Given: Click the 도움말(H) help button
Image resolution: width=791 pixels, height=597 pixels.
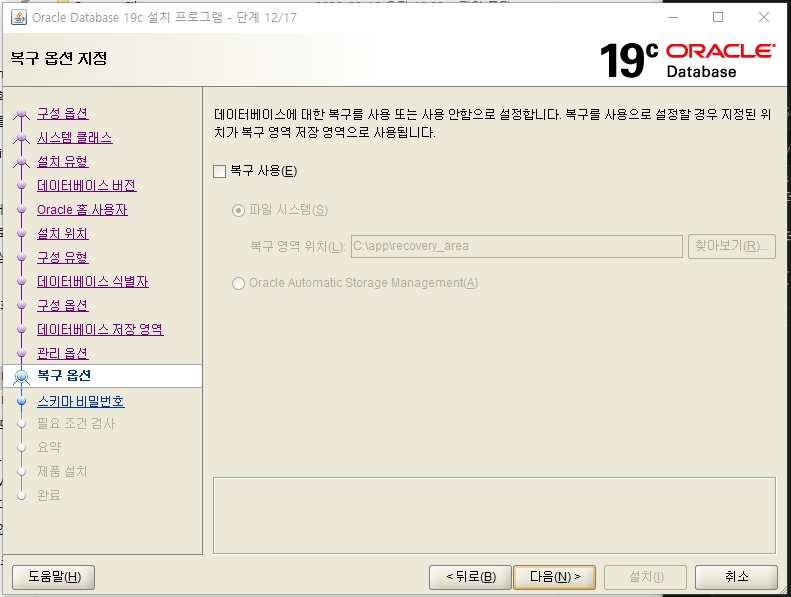Looking at the screenshot, I should pyautogui.click(x=53, y=577).
